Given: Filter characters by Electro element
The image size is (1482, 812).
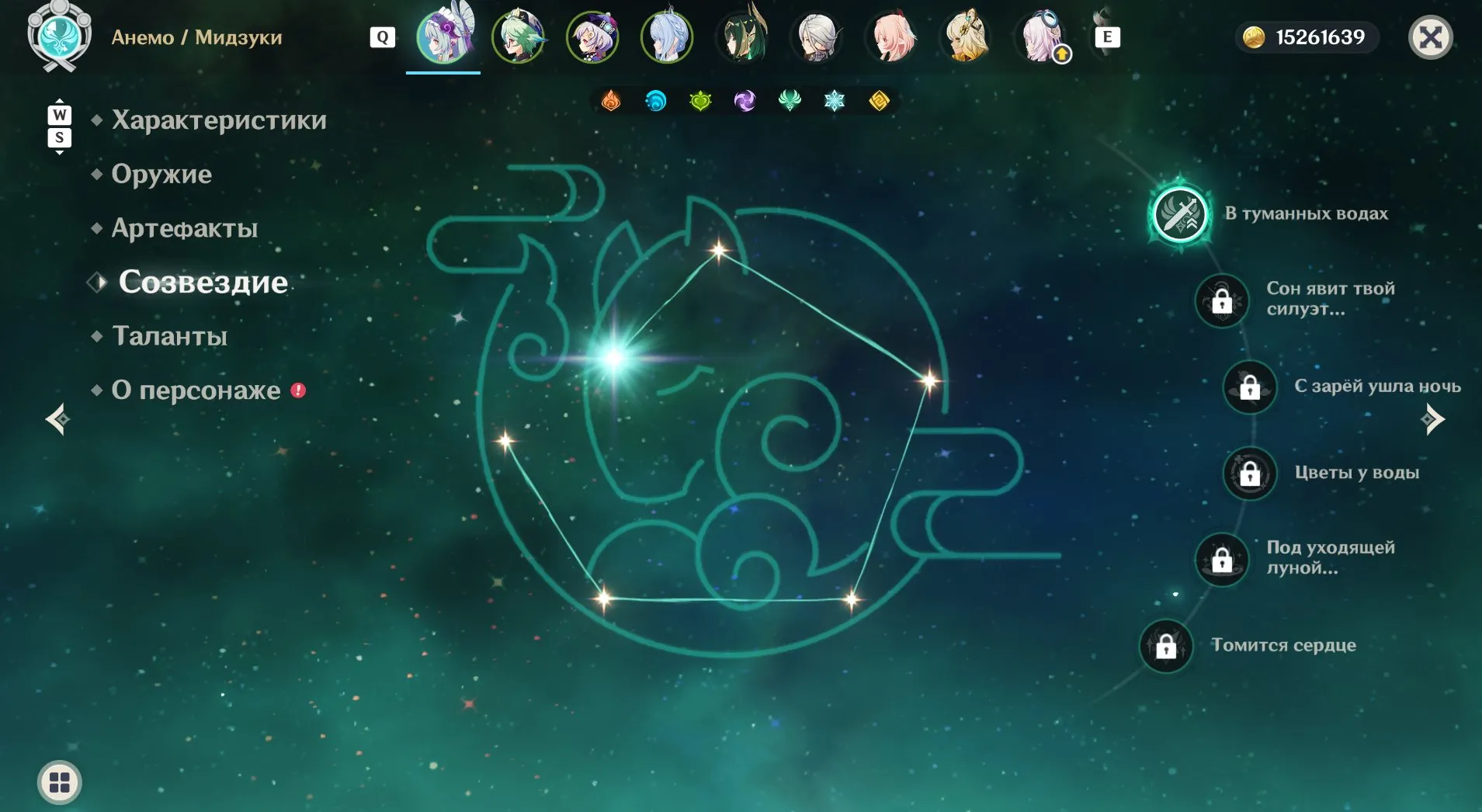Looking at the screenshot, I should pyautogui.click(x=744, y=101).
